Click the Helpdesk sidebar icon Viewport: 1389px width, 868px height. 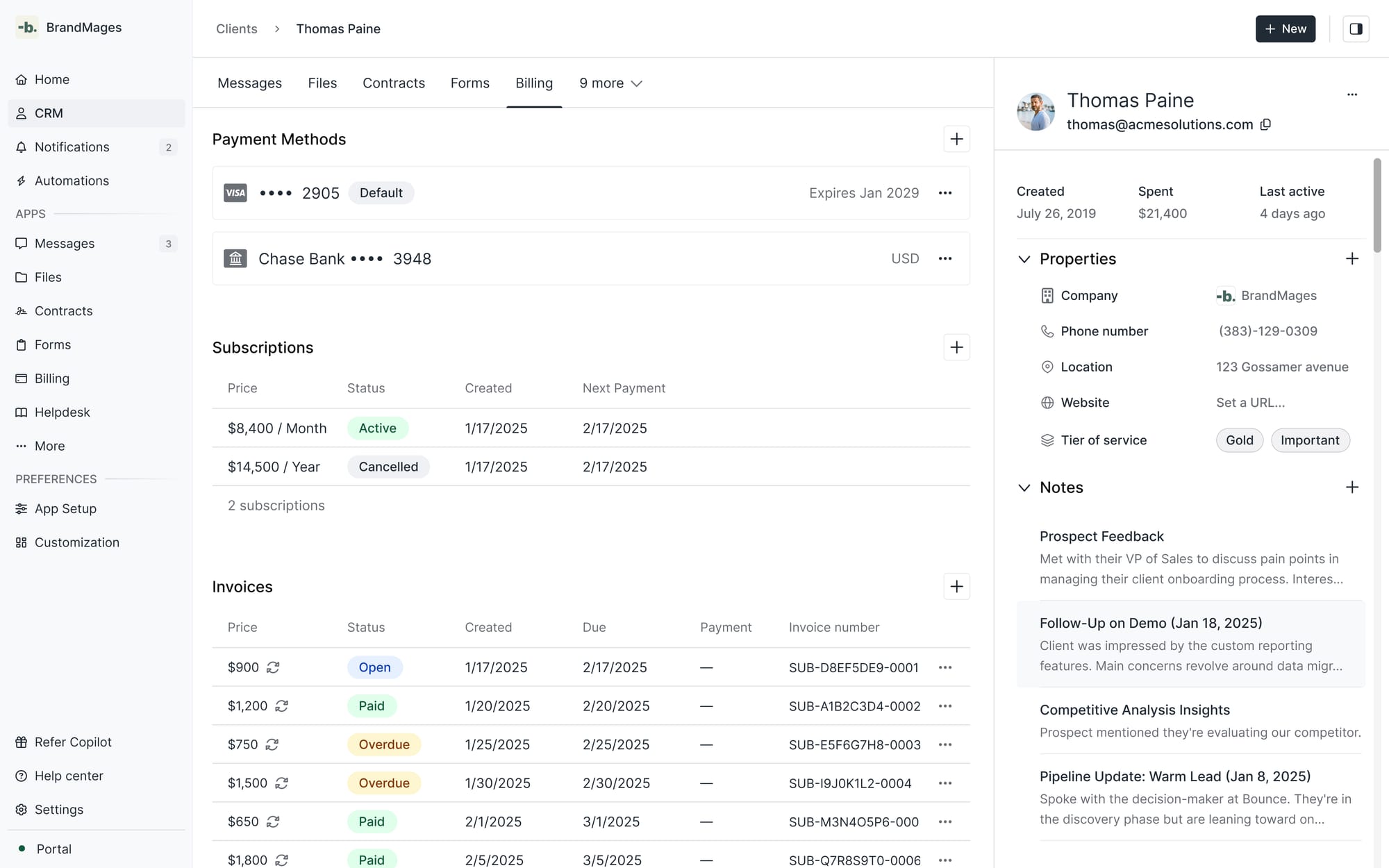22,412
